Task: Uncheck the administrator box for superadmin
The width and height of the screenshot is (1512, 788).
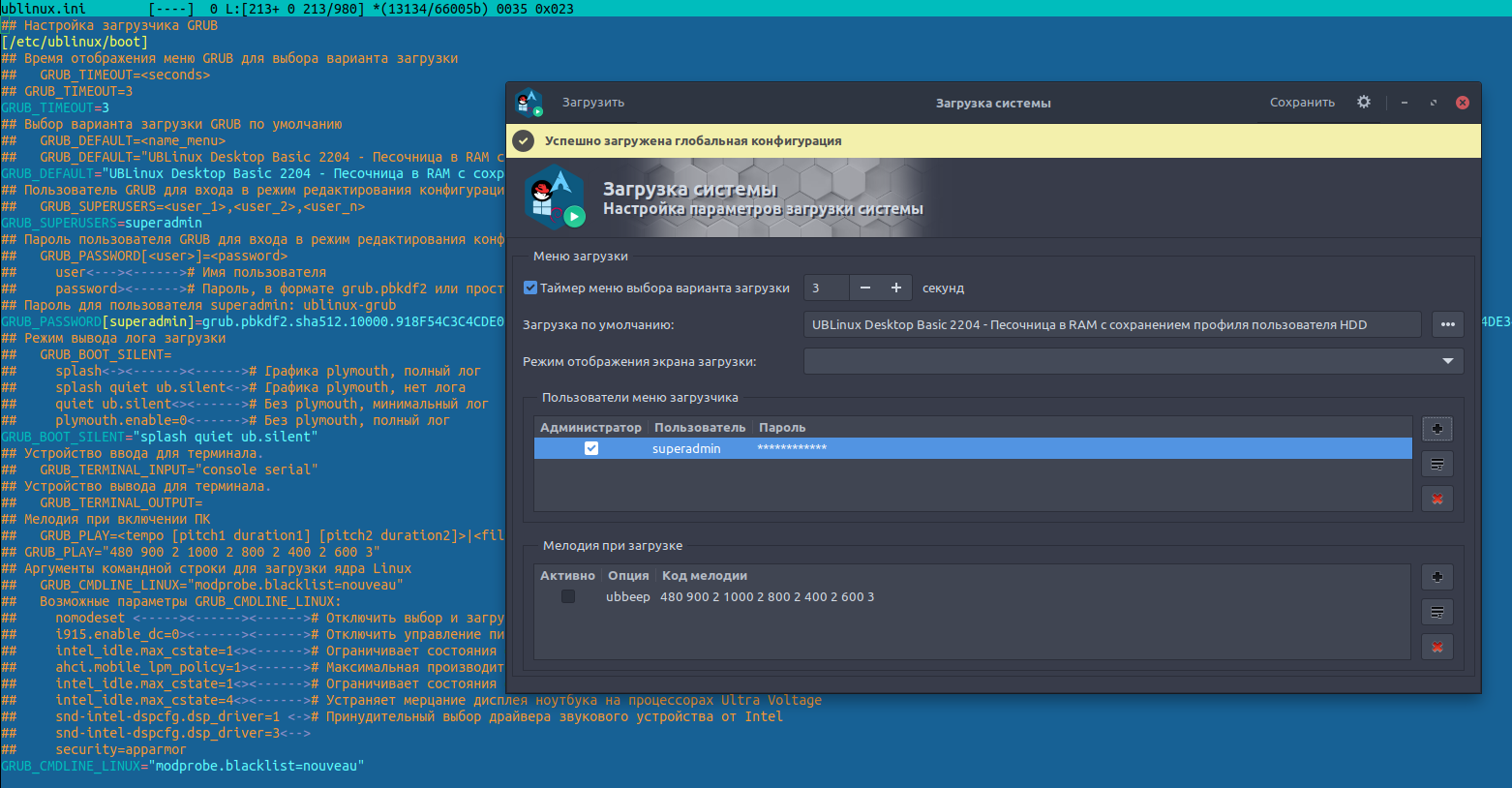Action: pos(591,448)
